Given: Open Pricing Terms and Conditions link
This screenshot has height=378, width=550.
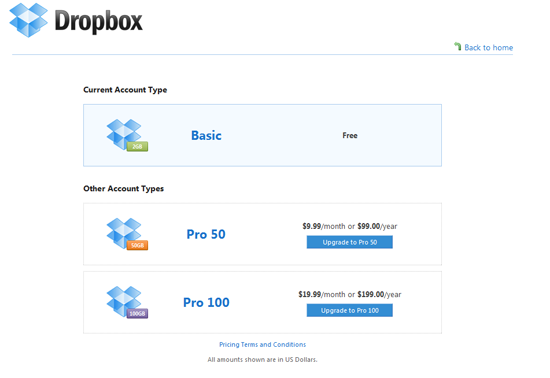Looking at the screenshot, I should [262, 345].
